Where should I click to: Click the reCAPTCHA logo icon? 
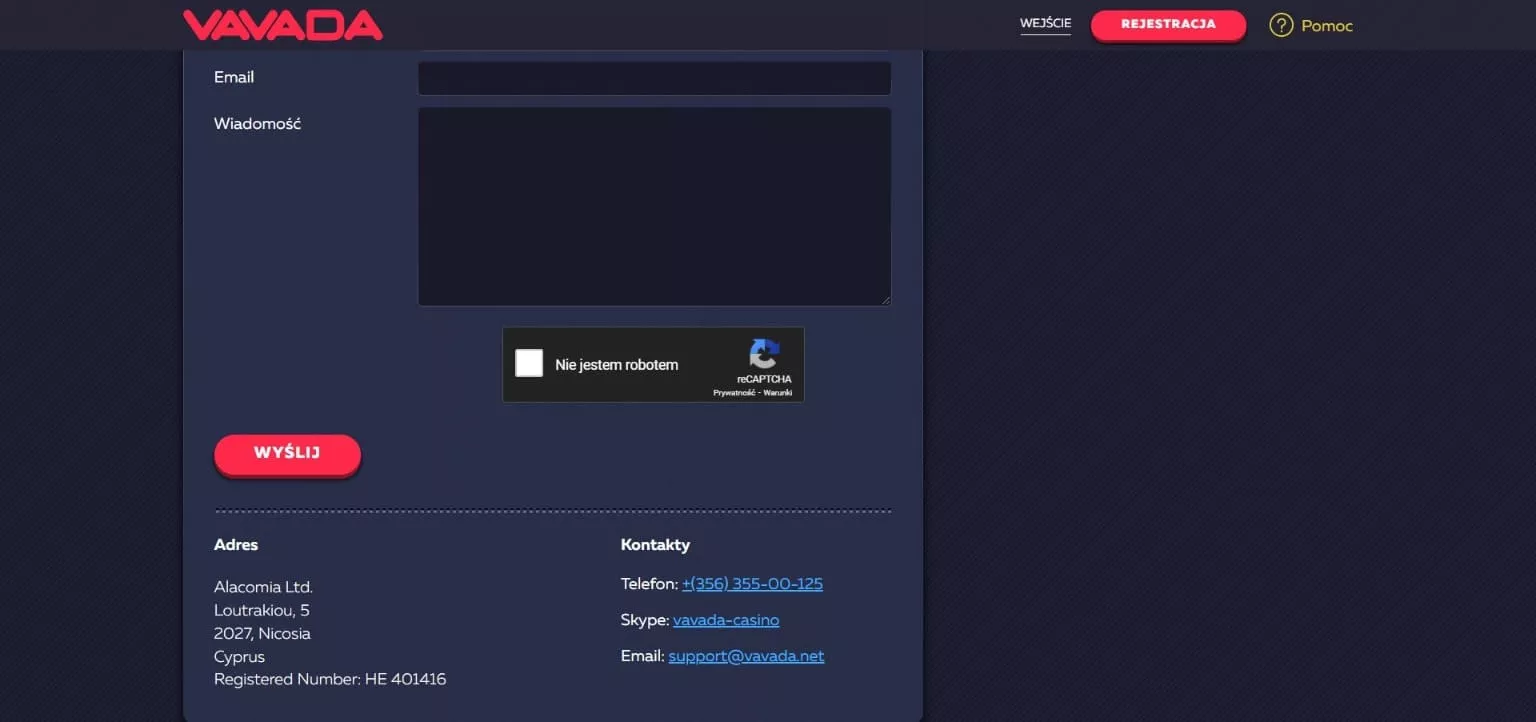tap(764, 354)
